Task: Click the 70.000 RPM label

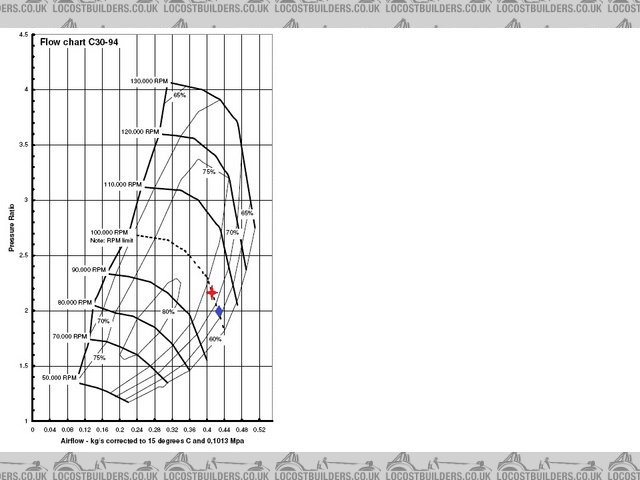Action: click(x=70, y=337)
